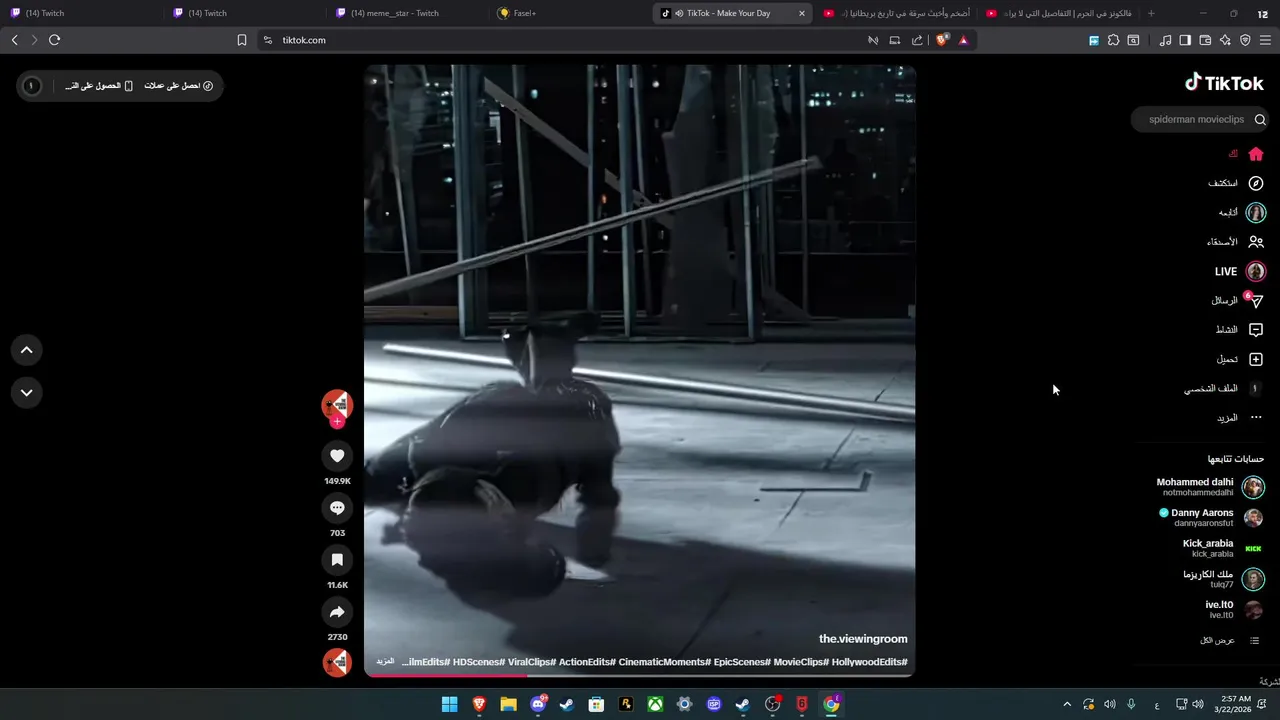Open the Profile item in the sidebar
This screenshot has height=720, width=1280.
coord(1225,388)
